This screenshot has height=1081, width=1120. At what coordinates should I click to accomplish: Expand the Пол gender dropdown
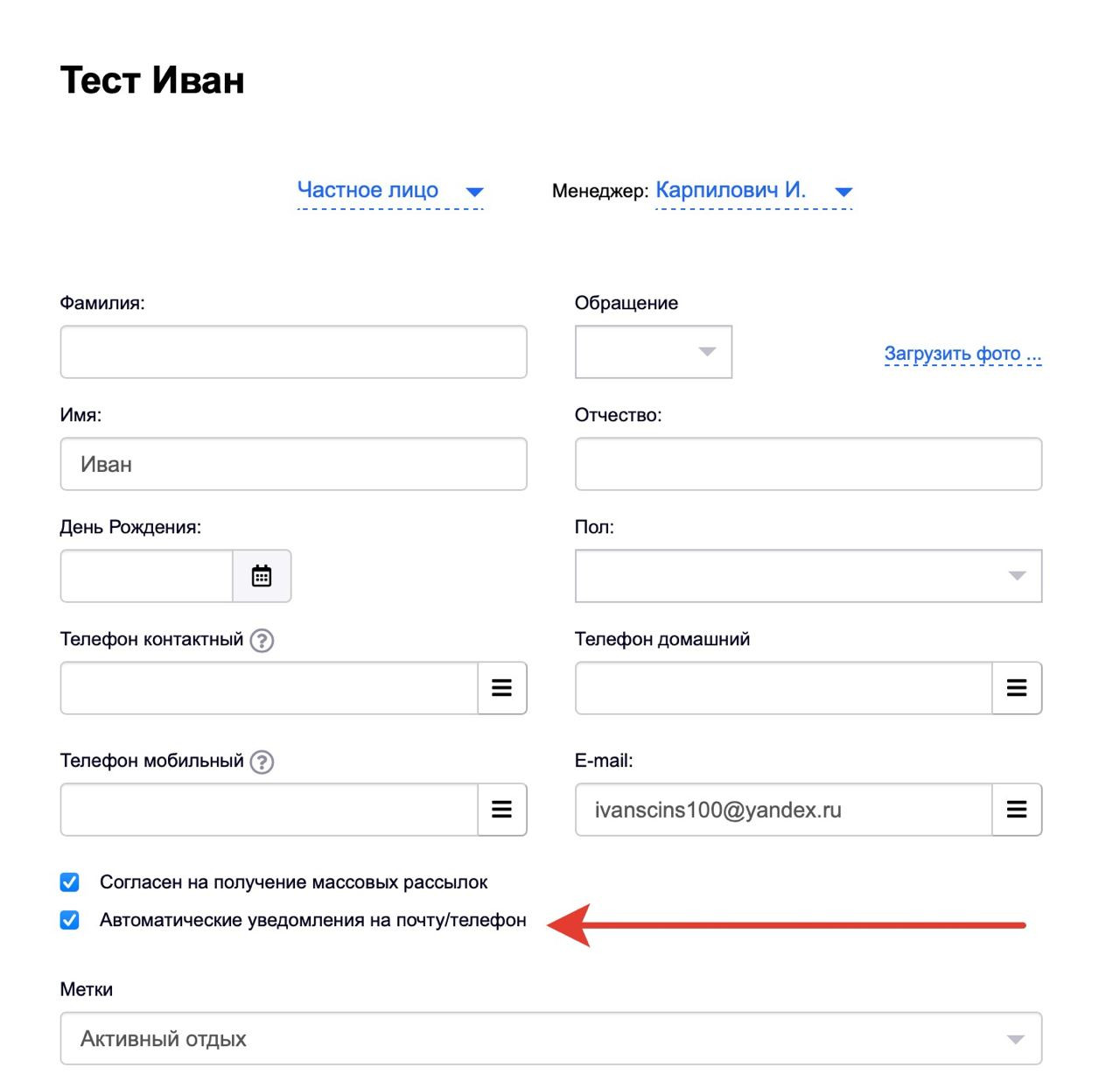pos(808,576)
